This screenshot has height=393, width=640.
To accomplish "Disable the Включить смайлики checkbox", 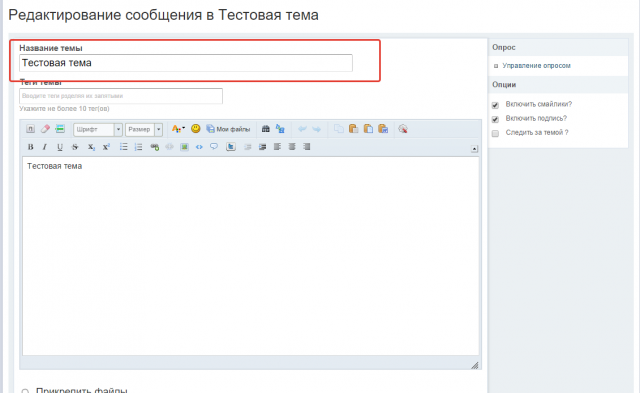I will [x=495, y=105].
